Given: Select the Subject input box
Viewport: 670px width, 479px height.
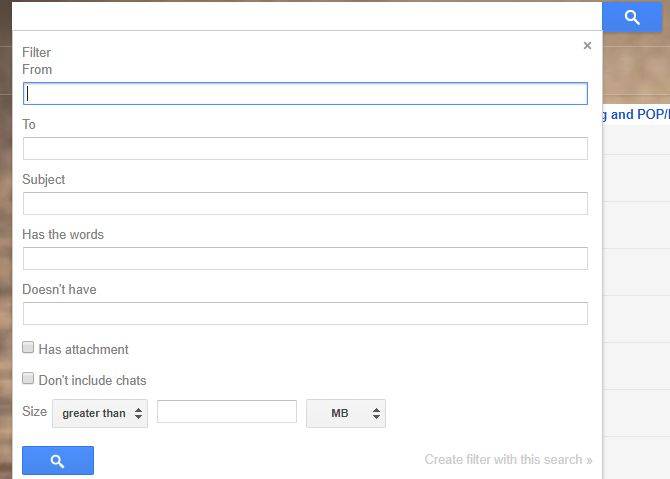Looking at the screenshot, I should [x=305, y=204].
